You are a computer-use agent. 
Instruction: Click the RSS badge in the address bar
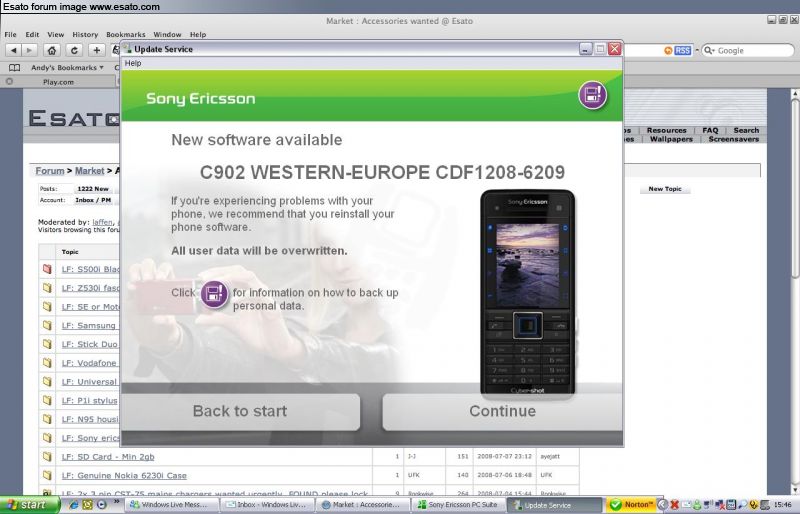click(683, 50)
